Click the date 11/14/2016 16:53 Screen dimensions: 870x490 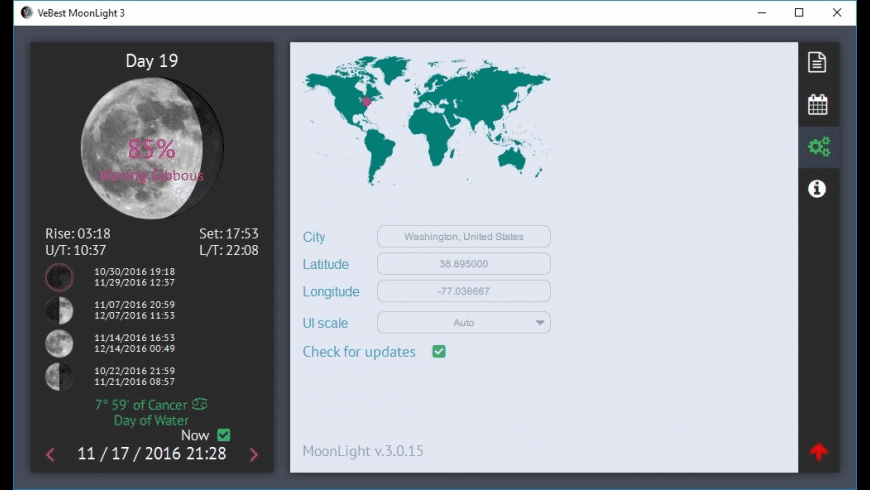pyautogui.click(x=134, y=337)
